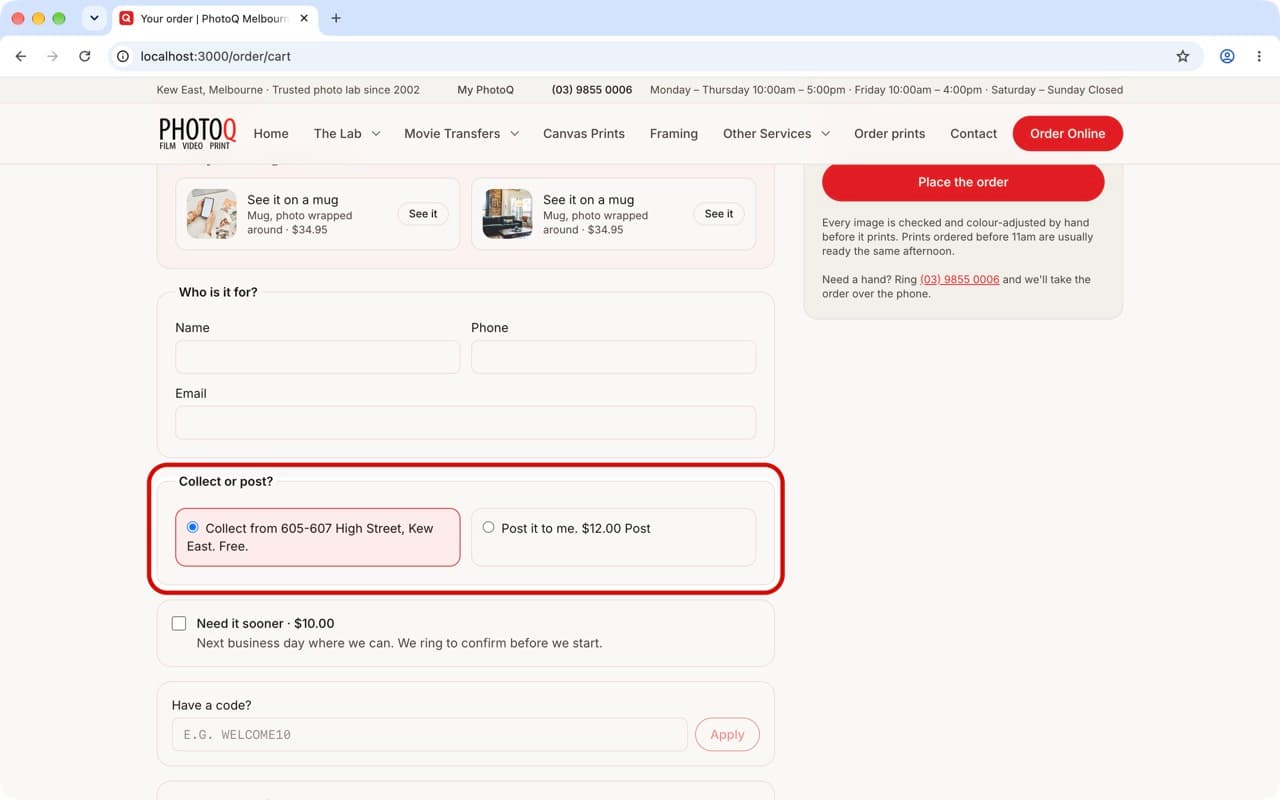Focus the Phone input field
The width and height of the screenshot is (1280, 800).
click(x=614, y=357)
